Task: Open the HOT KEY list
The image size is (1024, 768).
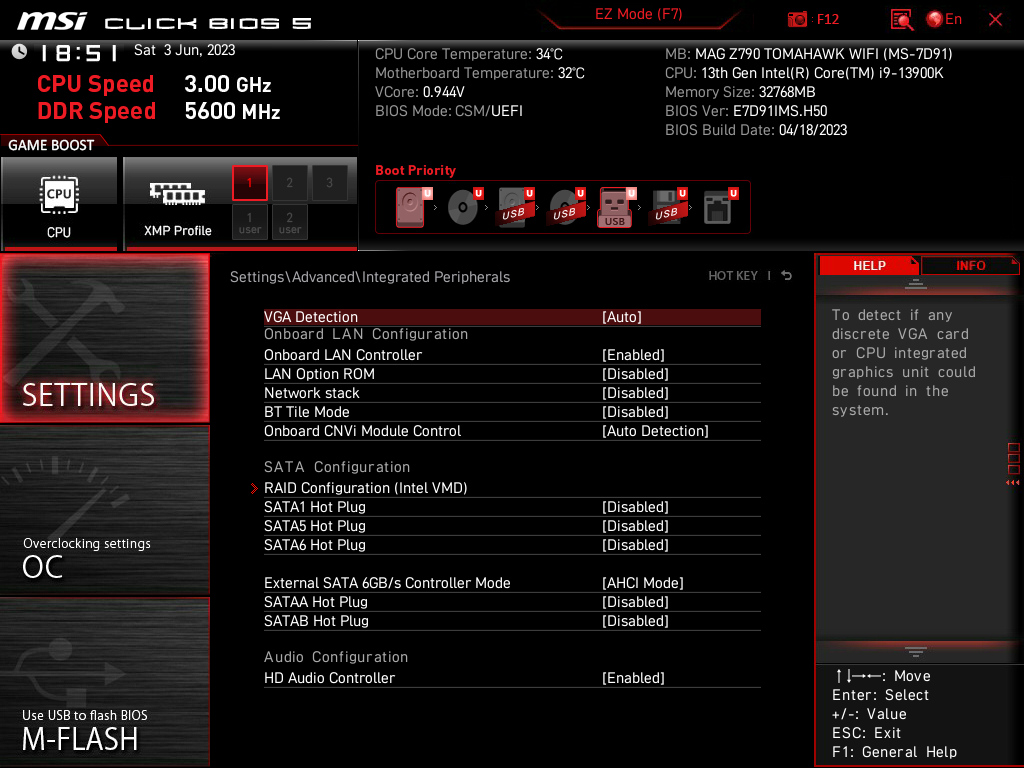Action: click(x=733, y=276)
